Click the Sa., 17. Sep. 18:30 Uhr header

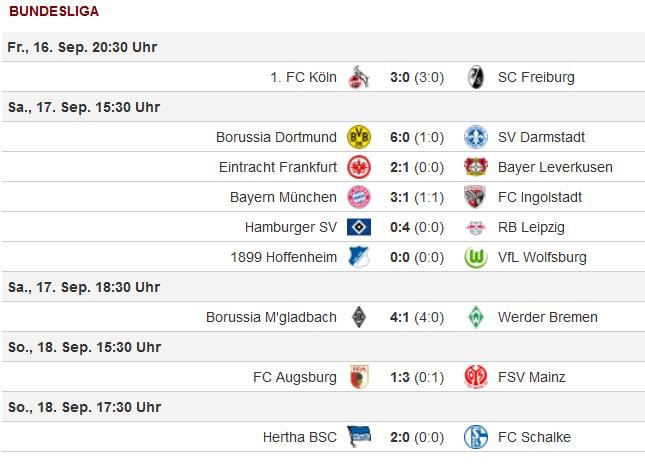pos(83,287)
